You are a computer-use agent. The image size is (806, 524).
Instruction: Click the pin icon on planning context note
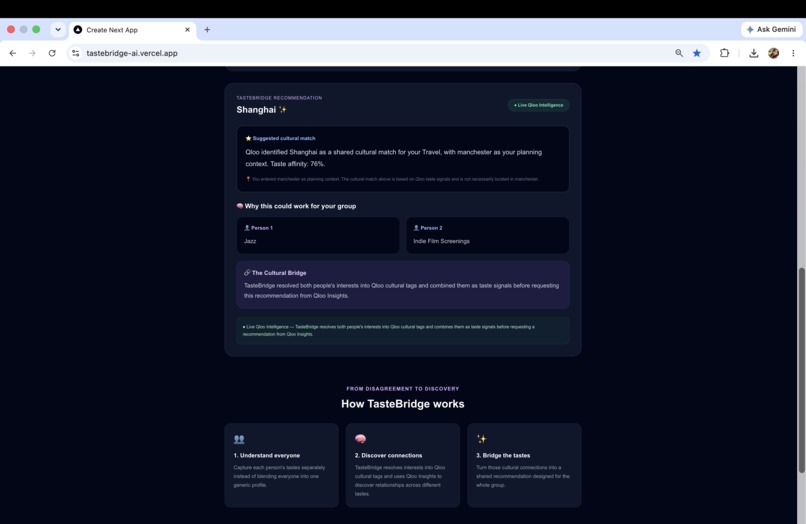point(248,179)
